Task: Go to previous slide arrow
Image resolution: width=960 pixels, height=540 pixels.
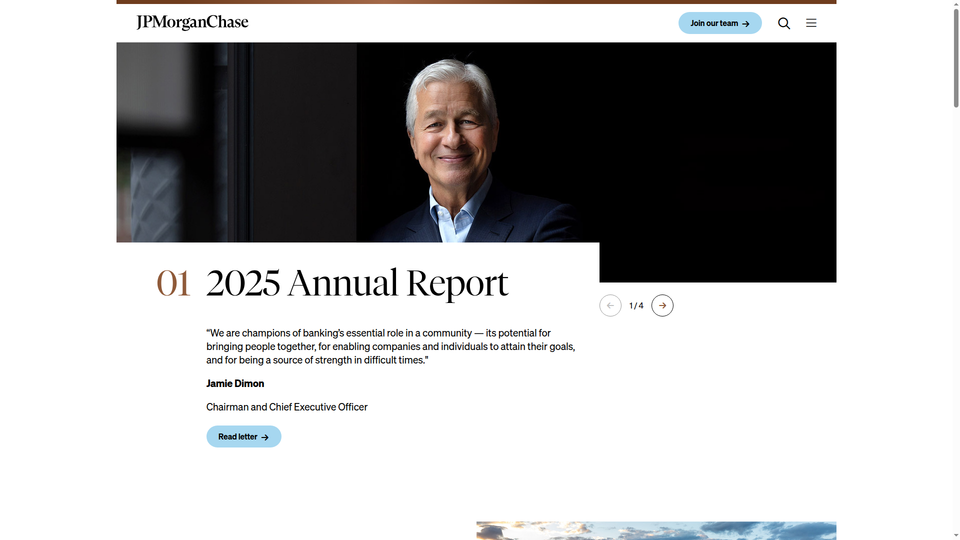Action: 610,306
